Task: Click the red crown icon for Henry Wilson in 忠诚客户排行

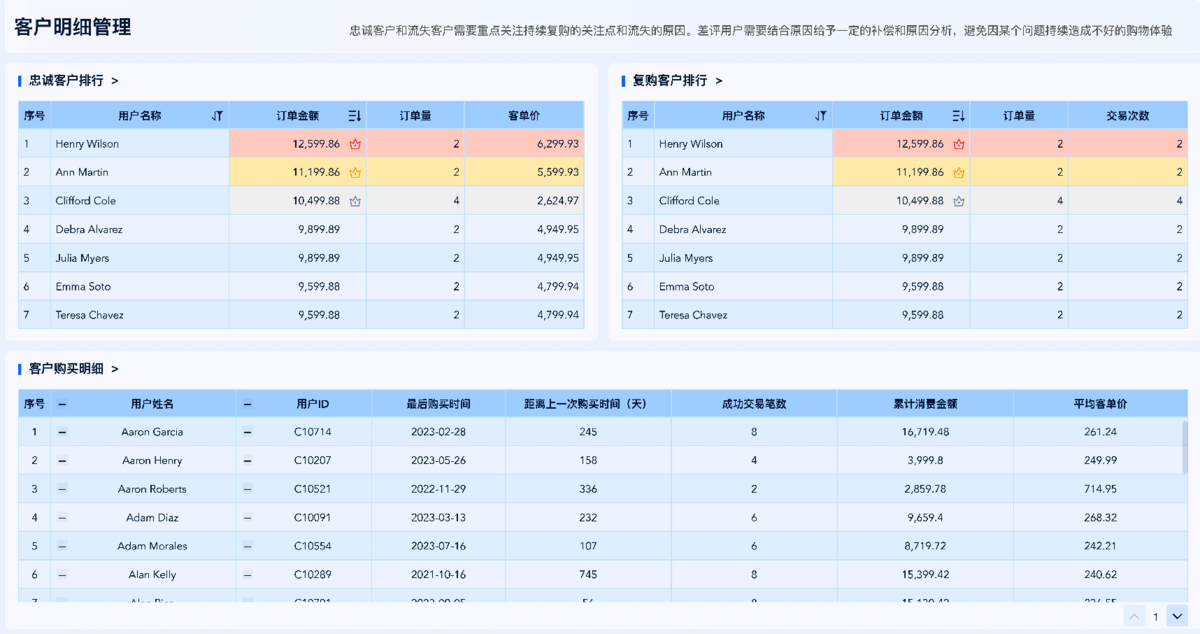Action: (355, 144)
